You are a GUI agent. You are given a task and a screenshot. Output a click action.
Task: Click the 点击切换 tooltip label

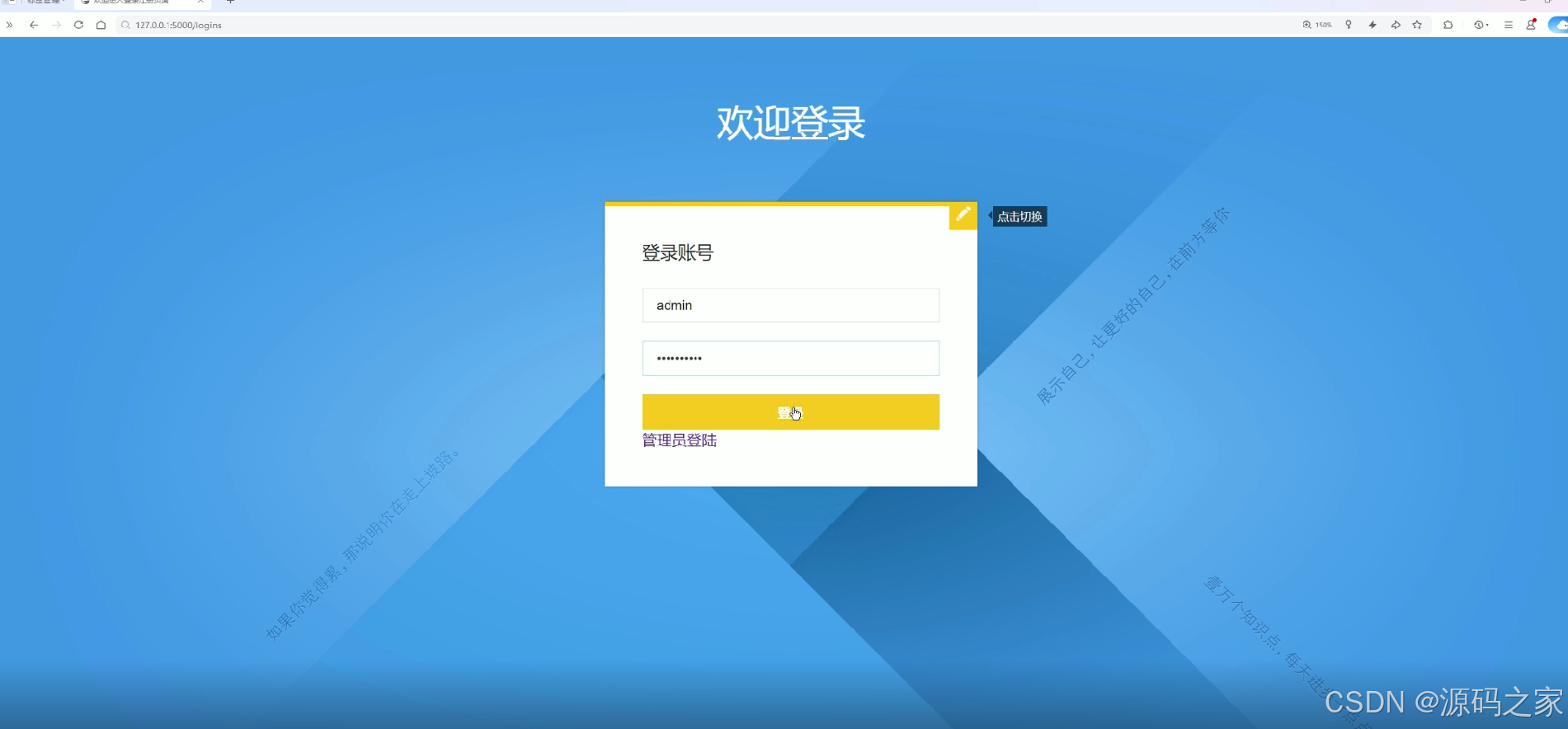1019,217
